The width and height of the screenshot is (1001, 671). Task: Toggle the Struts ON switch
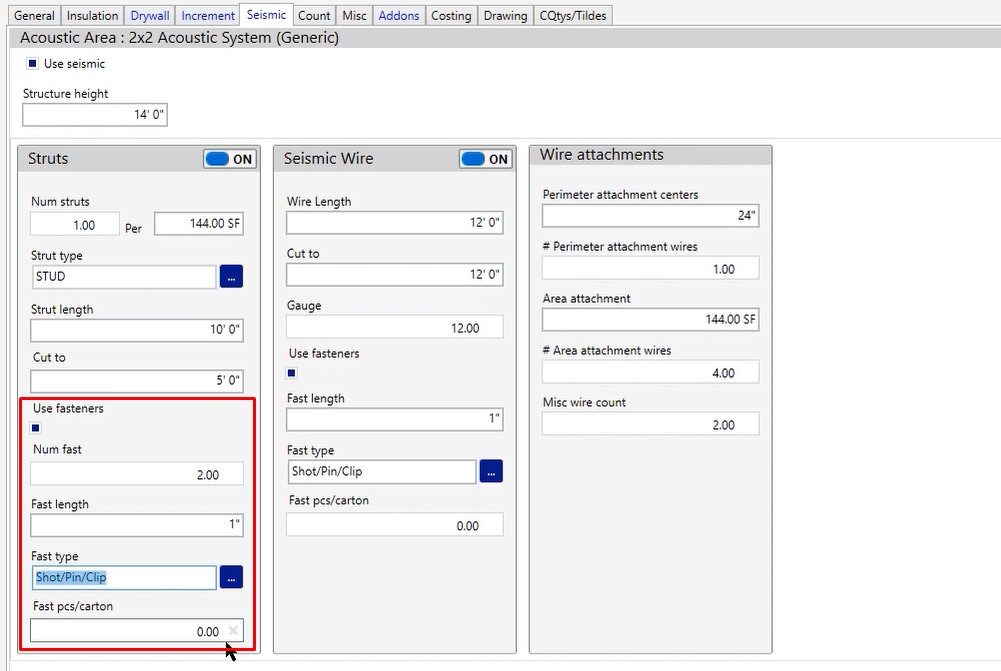coord(230,159)
